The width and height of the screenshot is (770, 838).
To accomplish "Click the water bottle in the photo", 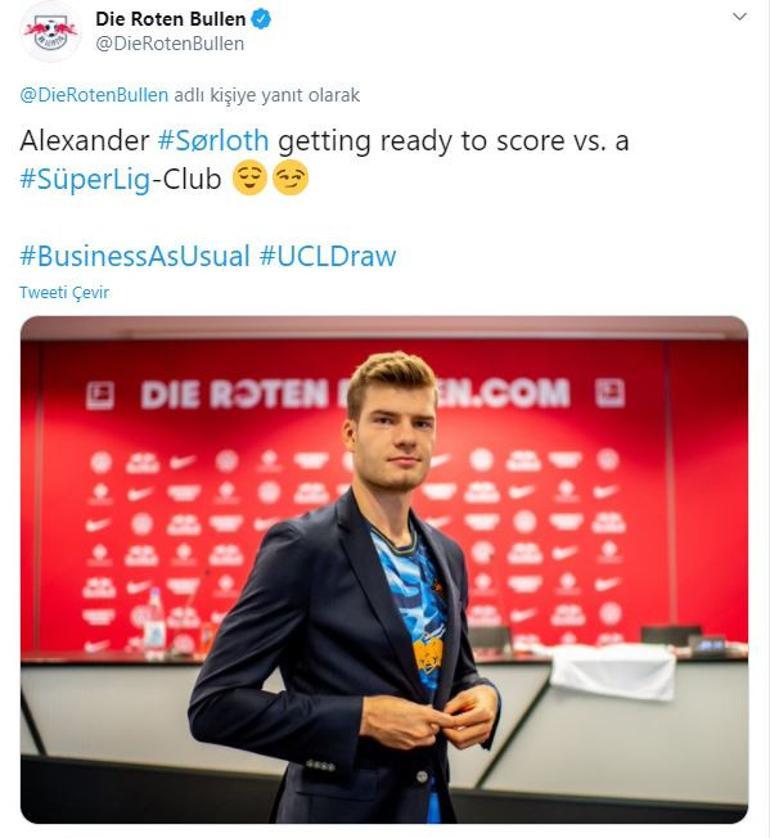I will pos(154,624).
